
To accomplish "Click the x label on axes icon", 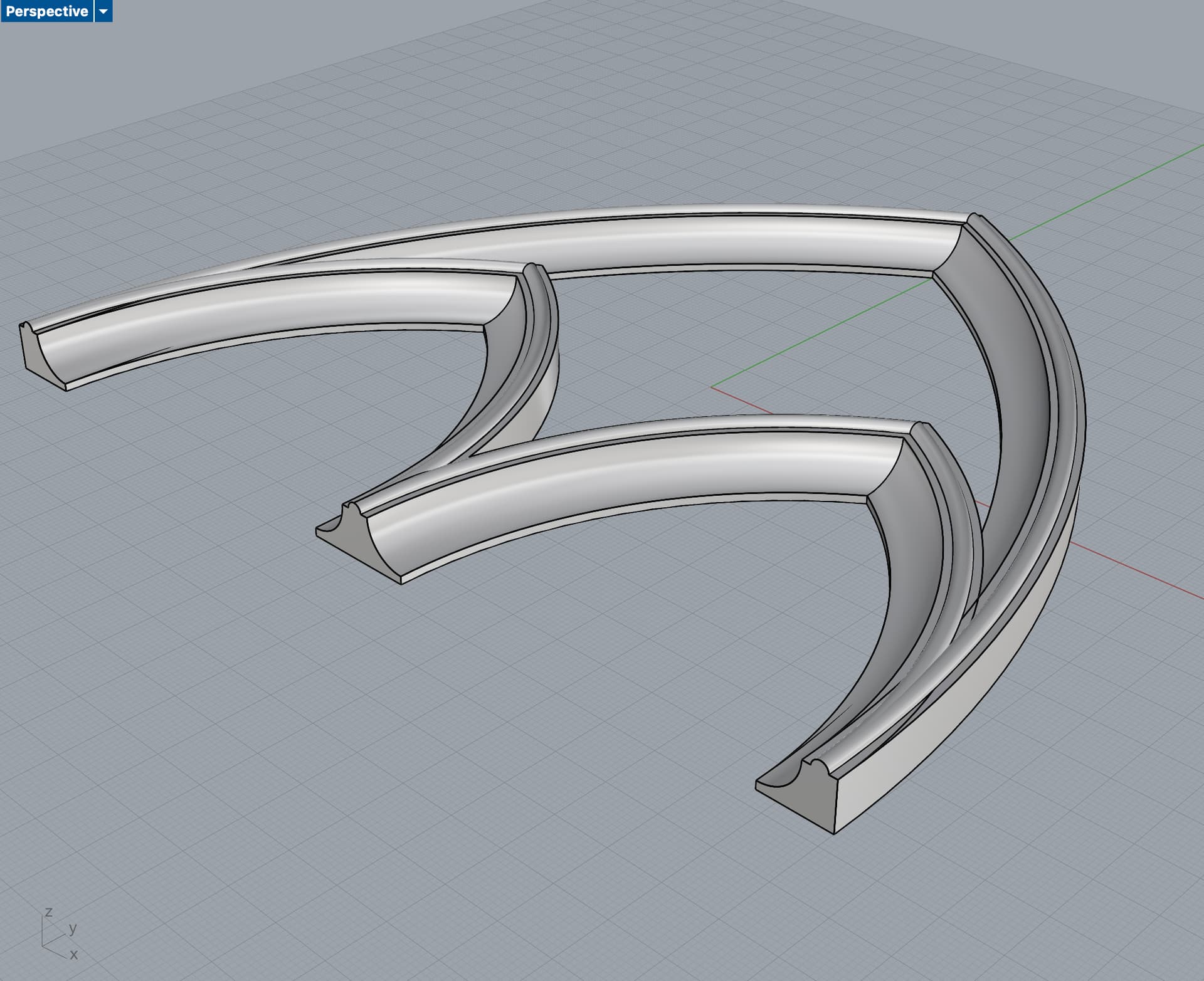I will click(74, 955).
